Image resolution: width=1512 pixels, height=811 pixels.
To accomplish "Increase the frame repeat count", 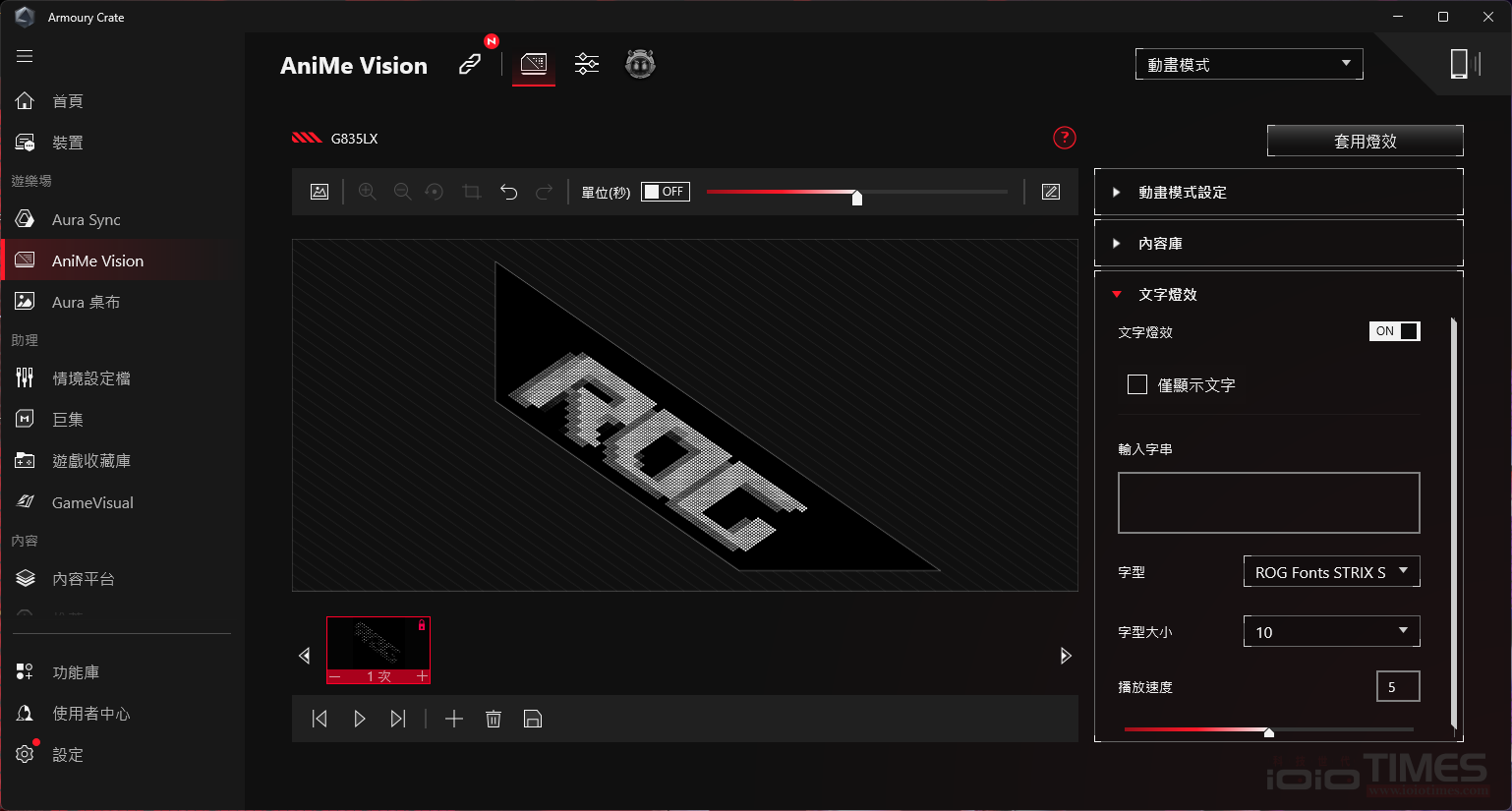I will coord(422,676).
